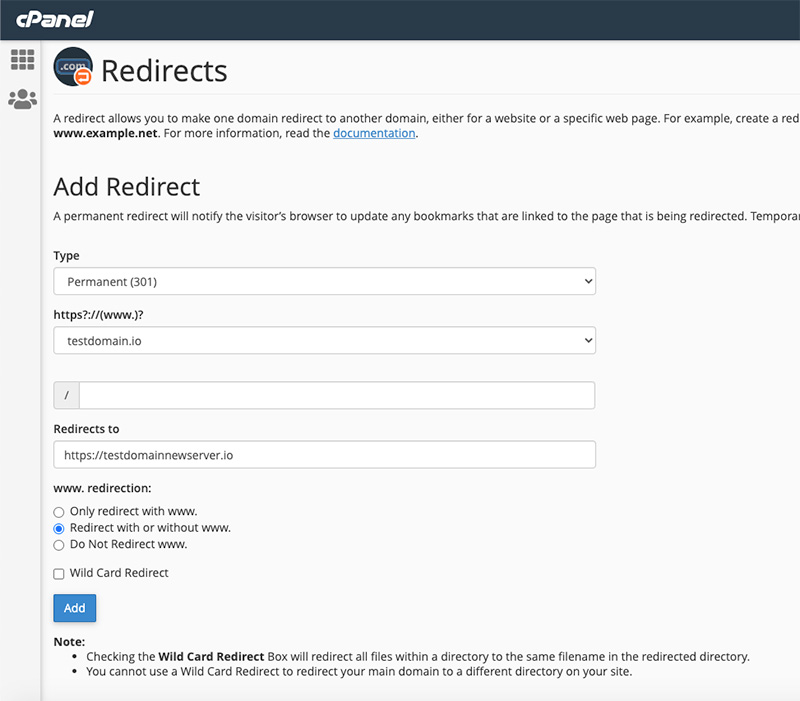The width and height of the screenshot is (800, 701).
Task: Click the Redirects to URL field
Action: (x=324, y=455)
